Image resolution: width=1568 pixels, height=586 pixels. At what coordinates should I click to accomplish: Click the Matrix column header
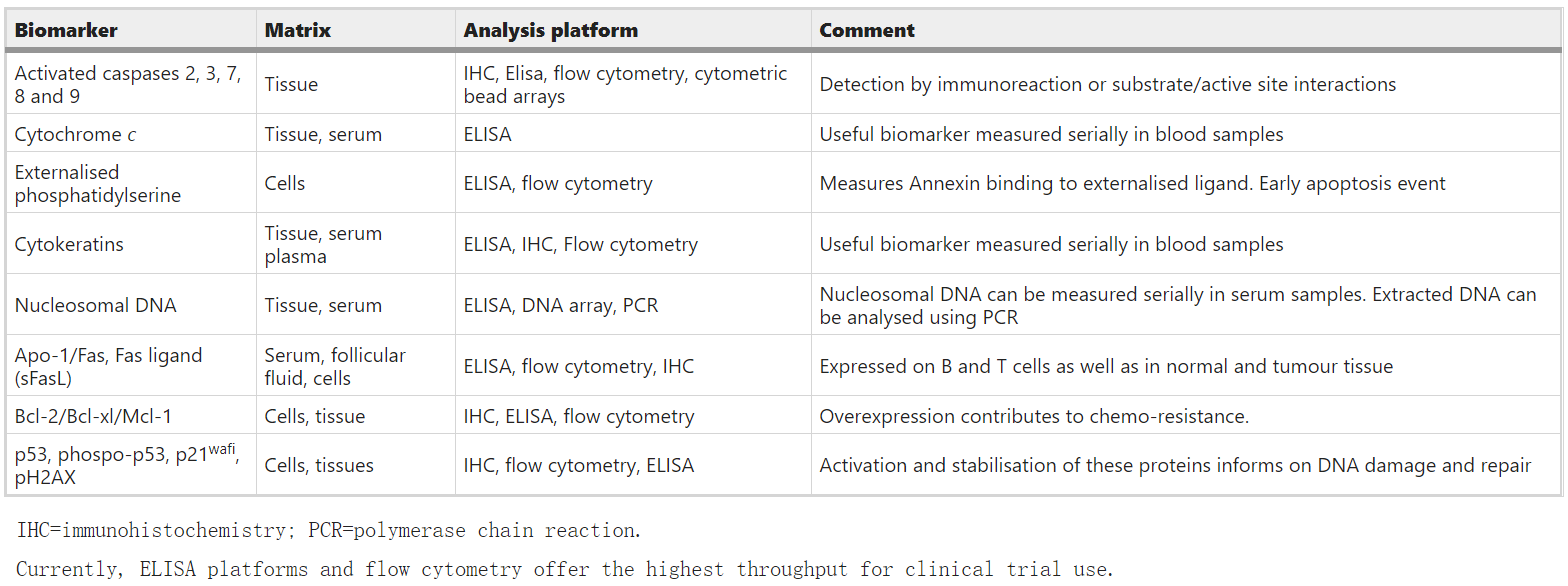(x=297, y=30)
